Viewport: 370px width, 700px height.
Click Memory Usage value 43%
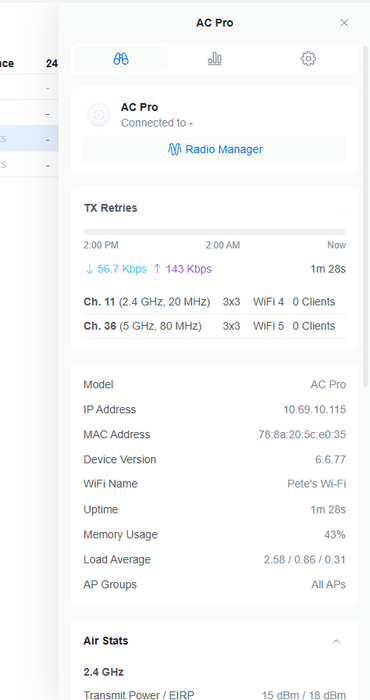[335, 534]
